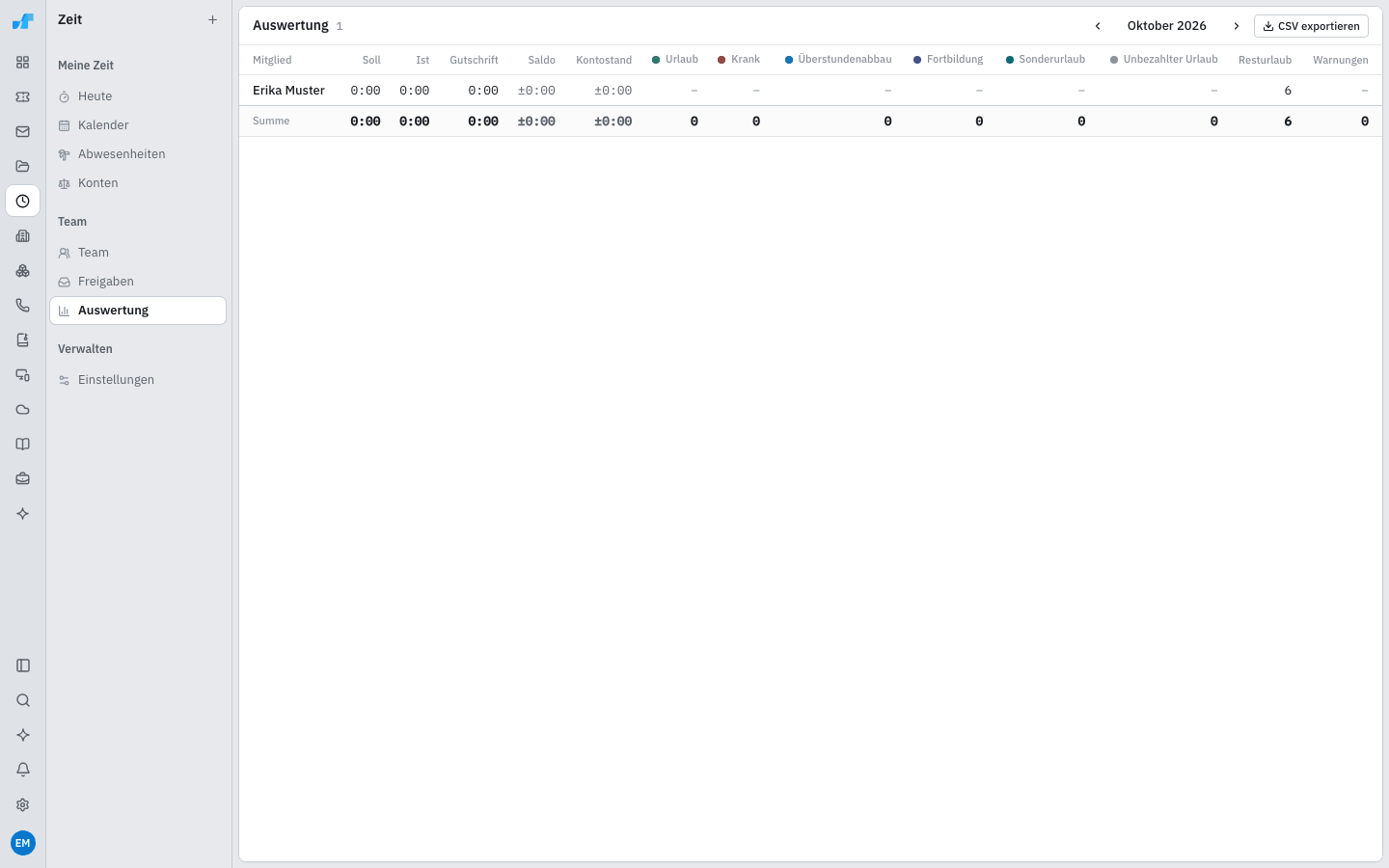Open the EM user avatar

[x=23, y=843]
